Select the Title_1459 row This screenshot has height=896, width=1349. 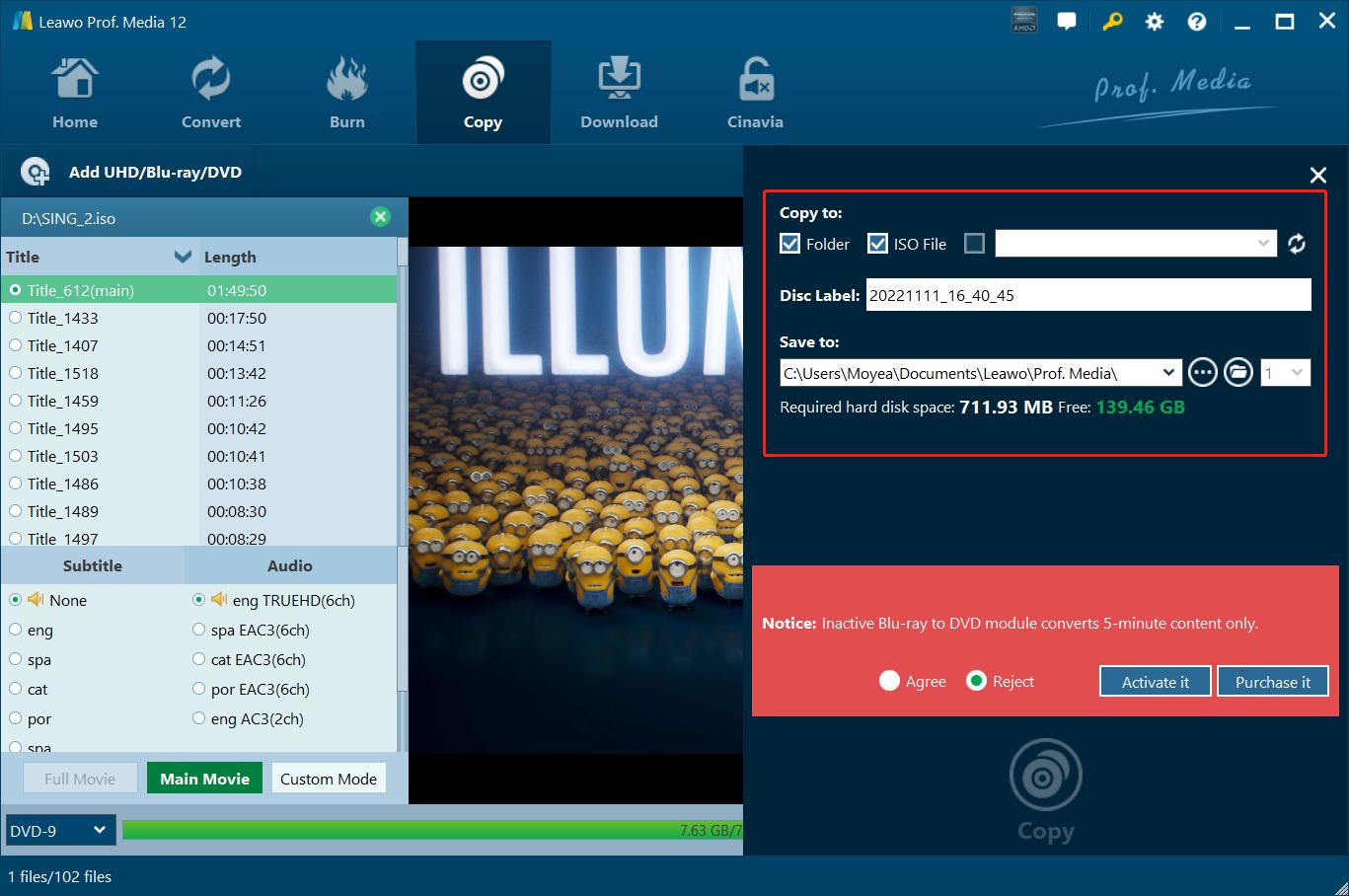198,401
